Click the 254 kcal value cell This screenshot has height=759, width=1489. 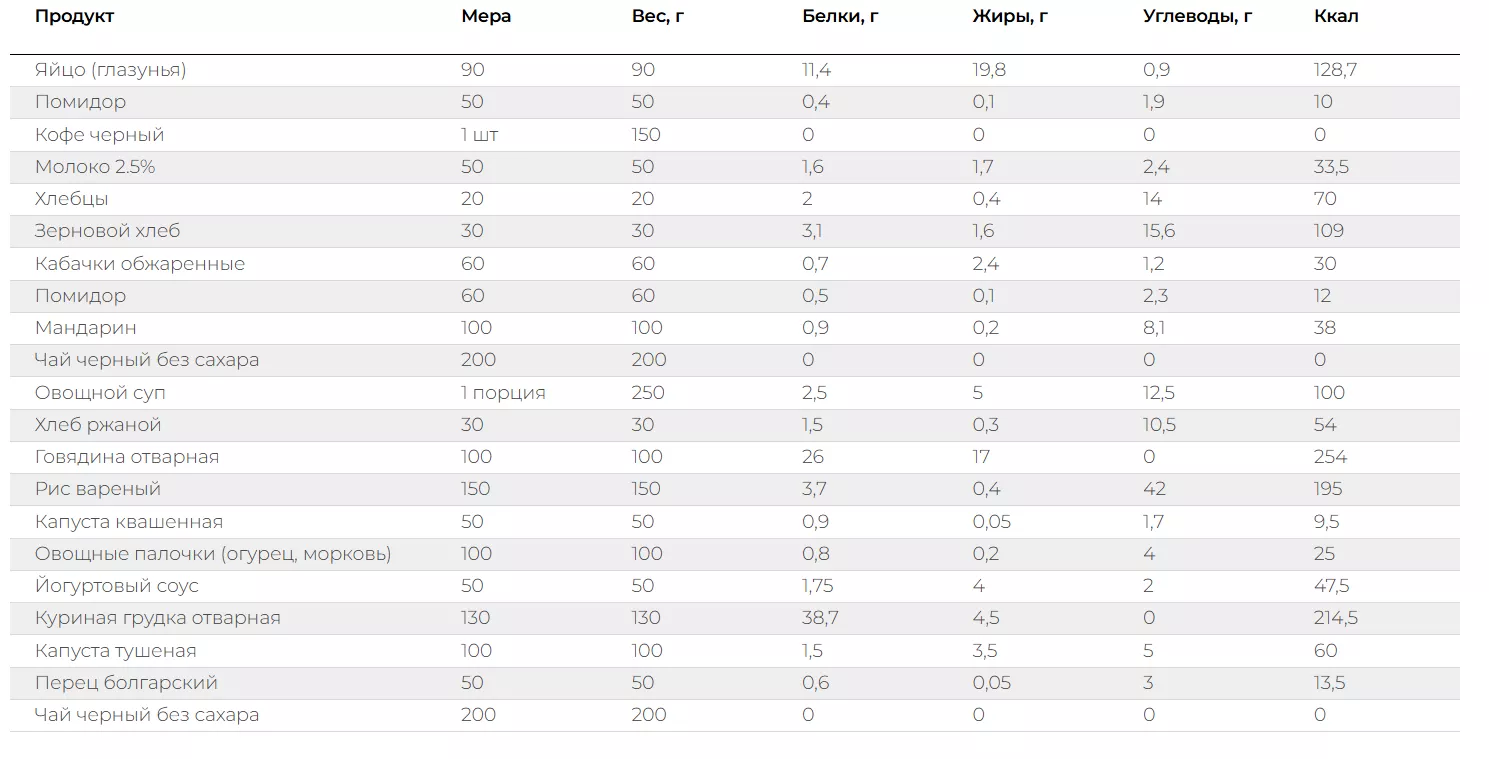pyautogui.click(x=1330, y=457)
